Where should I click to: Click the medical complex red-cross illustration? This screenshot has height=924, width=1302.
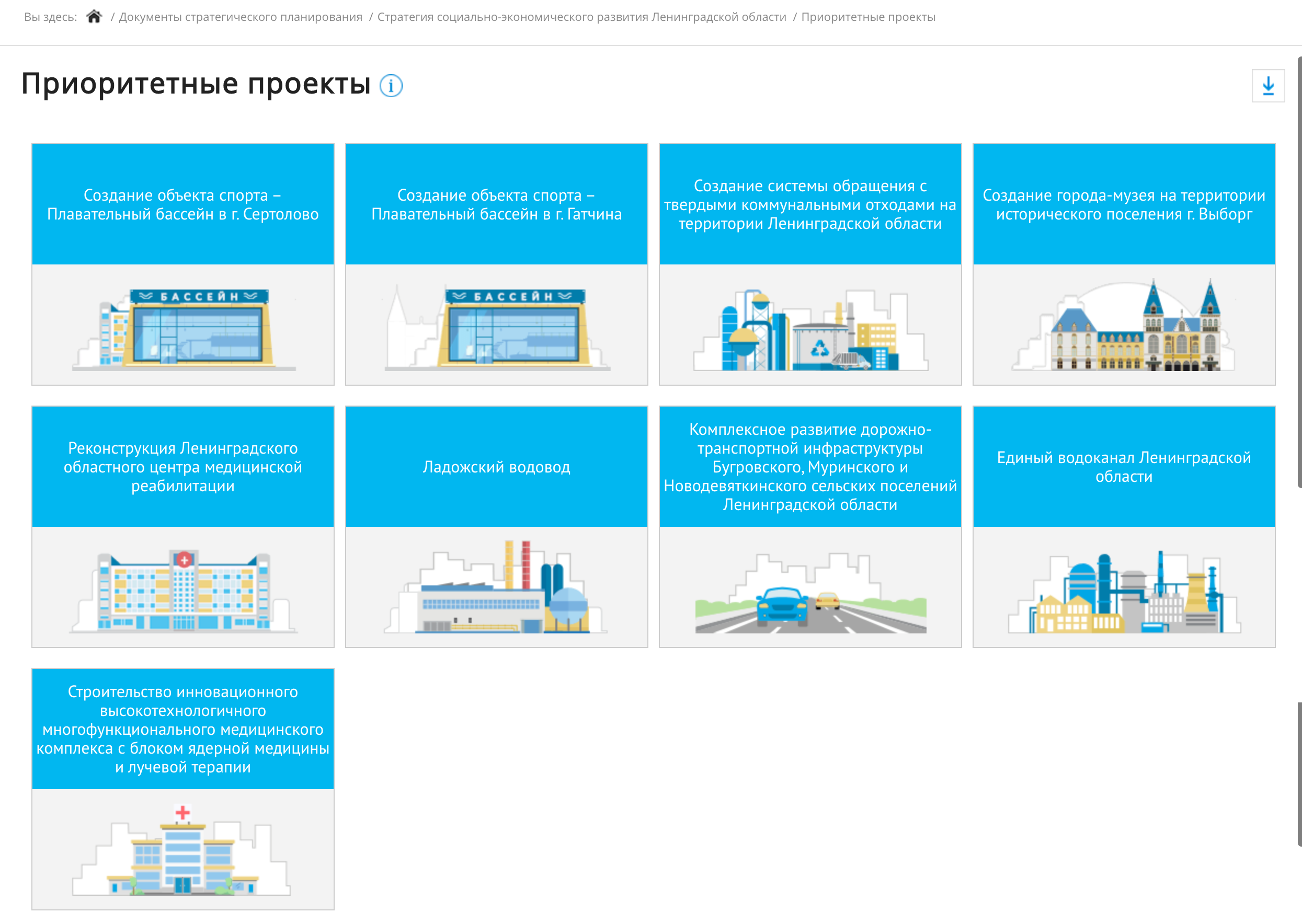(181, 850)
